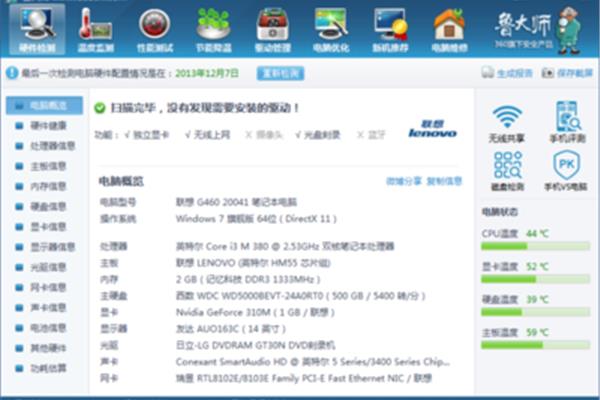Screen dimensions: 600x400
Task: Click the 显卡温度 52℃ progress bar
Action: [x=535, y=279]
